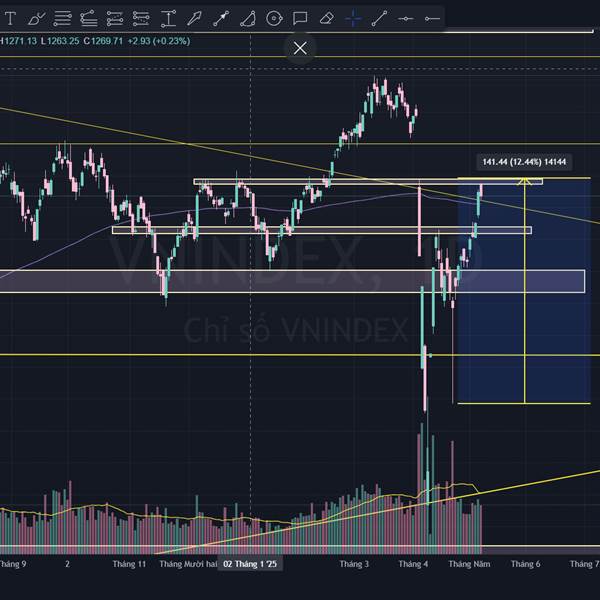
Task: Click the 'Tháng 9' time axis label
Action: click(x=13, y=564)
